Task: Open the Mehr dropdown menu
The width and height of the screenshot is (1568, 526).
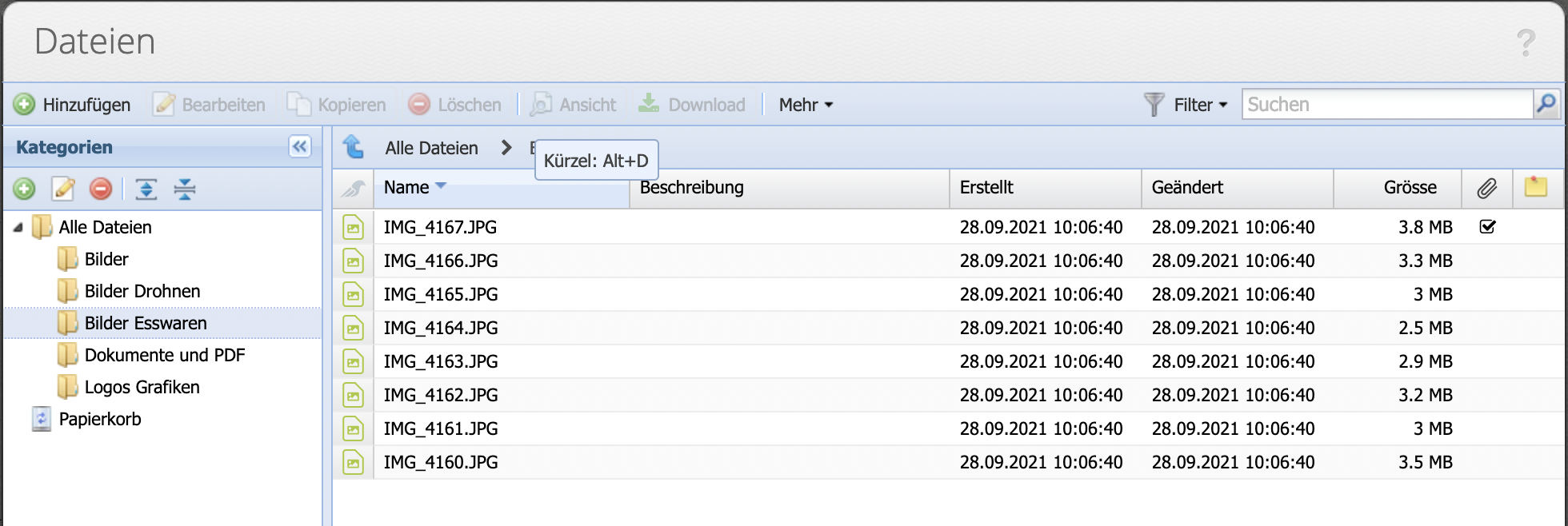Action: [806, 105]
